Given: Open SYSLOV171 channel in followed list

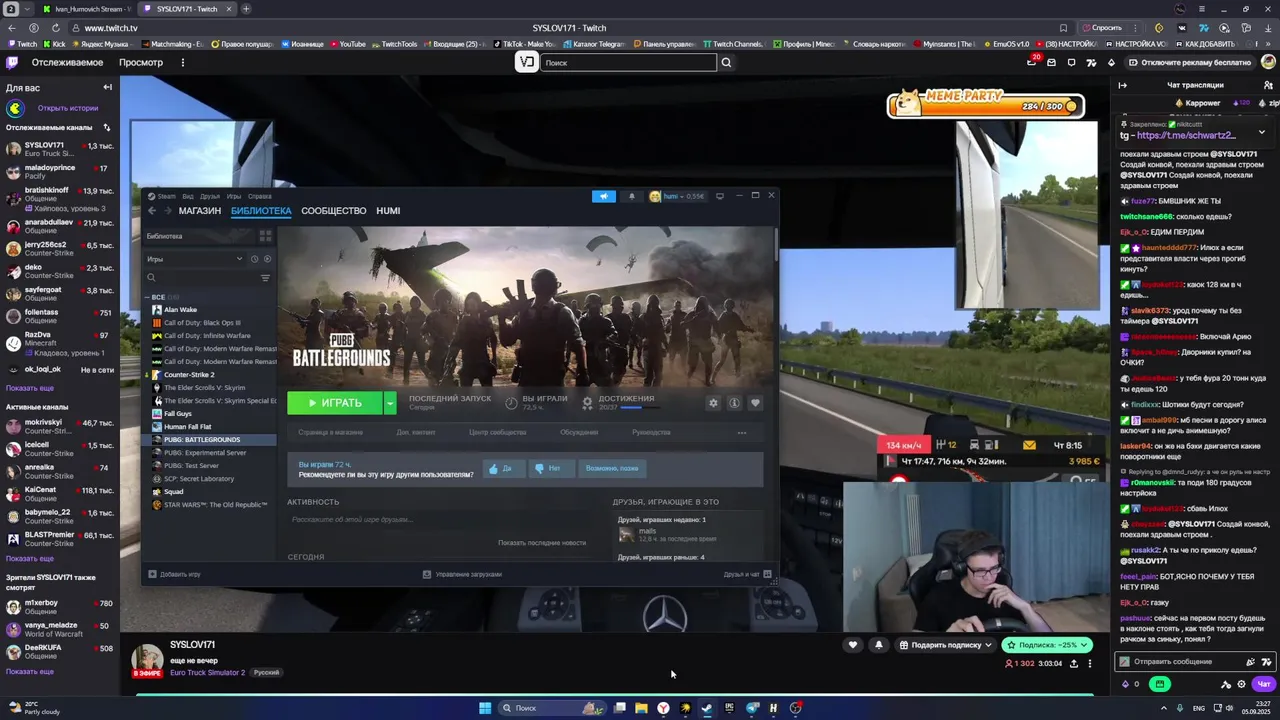Looking at the screenshot, I should coord(60,149).
